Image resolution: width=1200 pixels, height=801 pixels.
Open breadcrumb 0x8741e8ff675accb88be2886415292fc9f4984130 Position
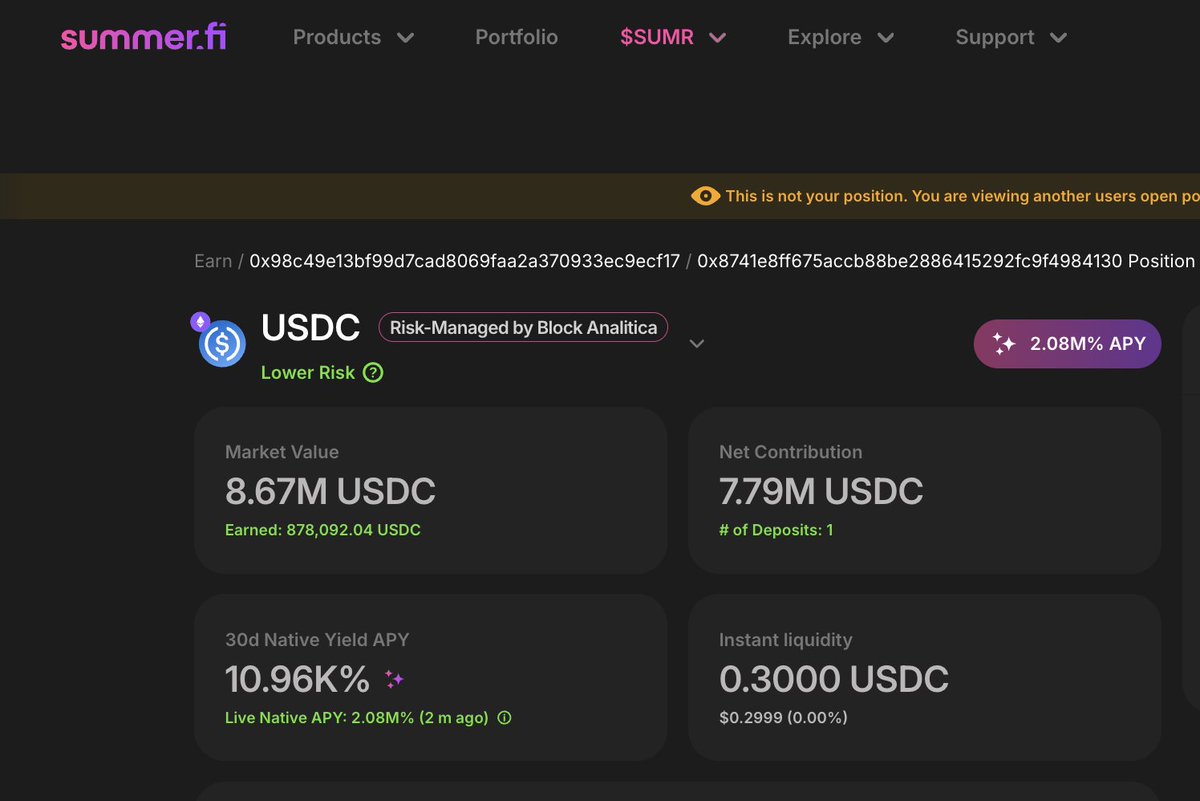[x=946, y=261]
